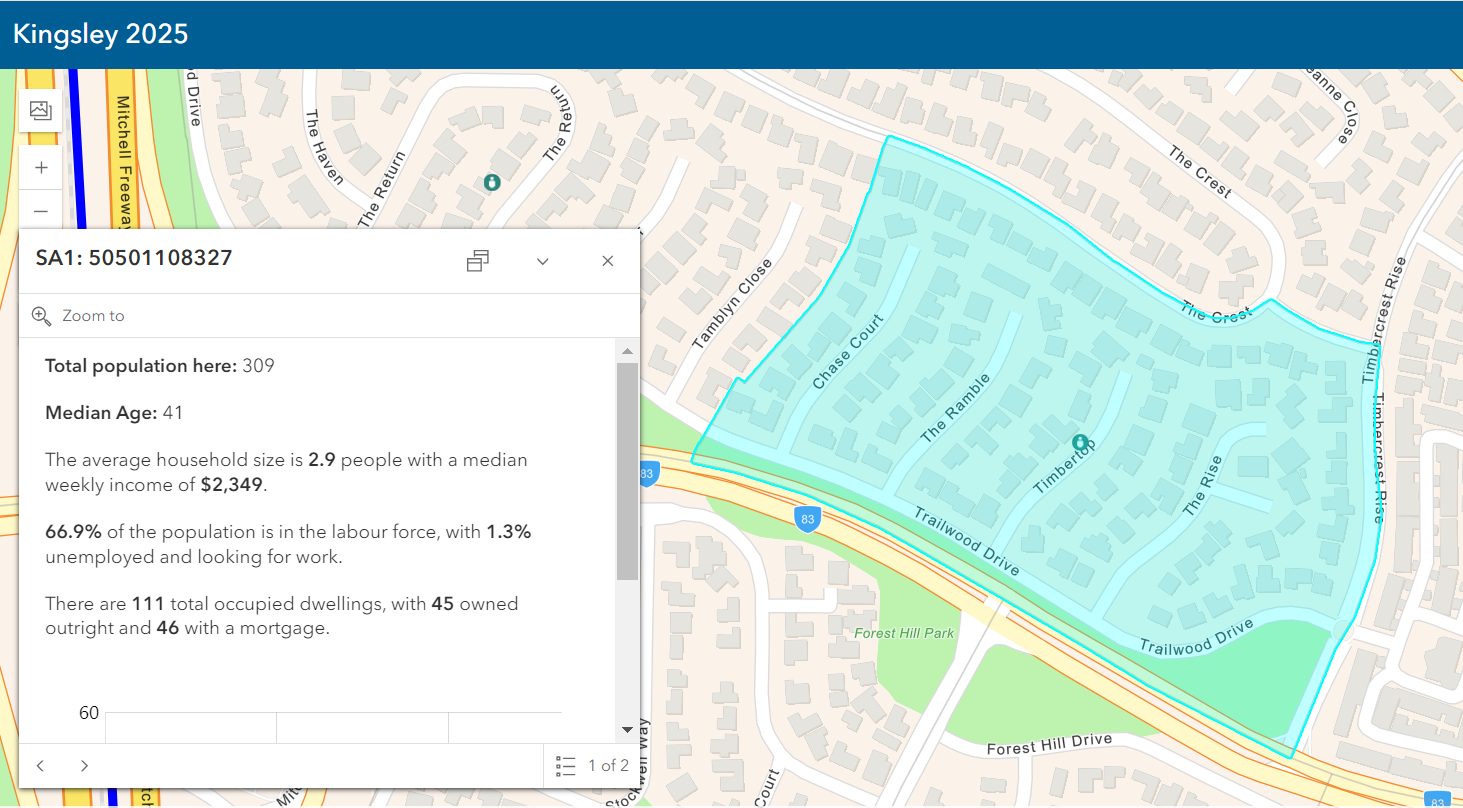Screen dimensions: 1463x808
Task: Zoom in with the plus button
Action: click(x=41, y=168)
